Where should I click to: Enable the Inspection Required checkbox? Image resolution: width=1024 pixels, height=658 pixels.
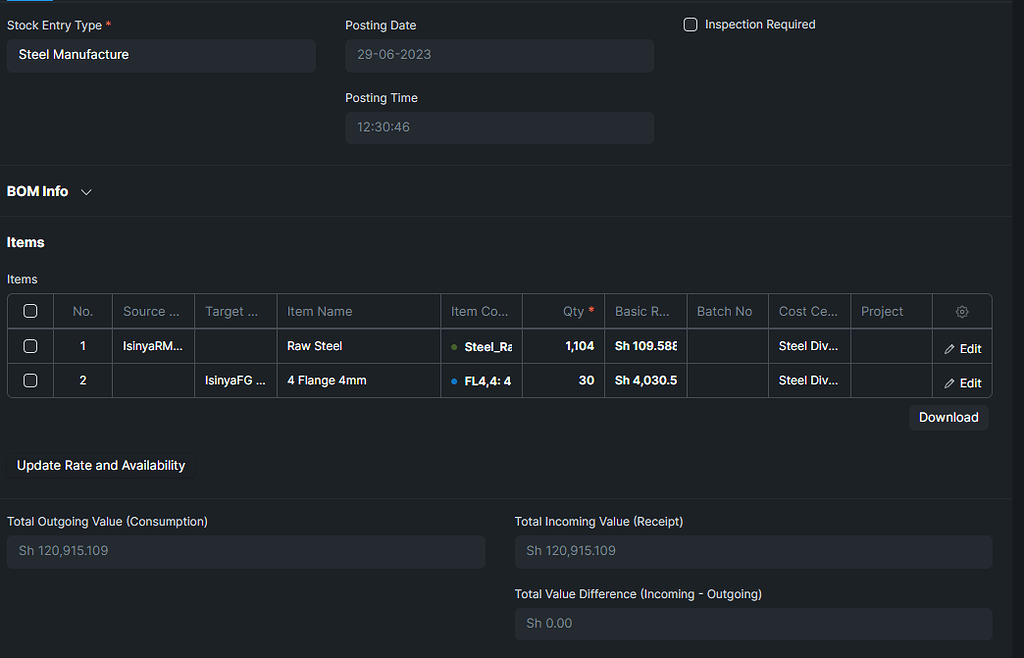(690, 24)
